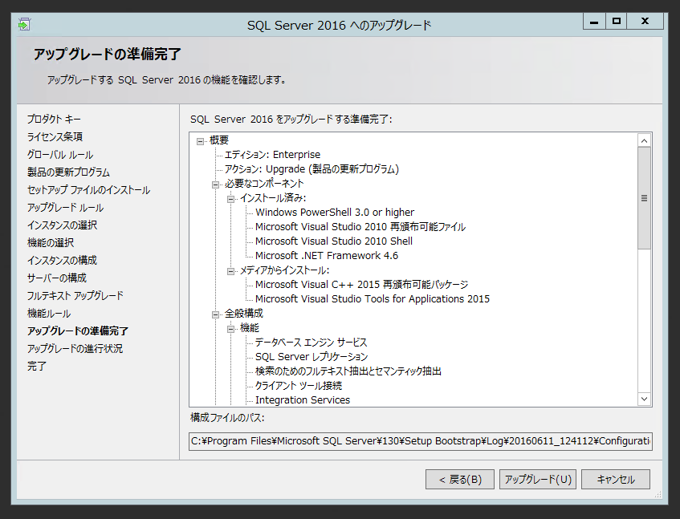The height and width of the screenshot is (519, 680).
Task: Select プロダクト キー step in sidebar
Action: (x=54, y=119)
